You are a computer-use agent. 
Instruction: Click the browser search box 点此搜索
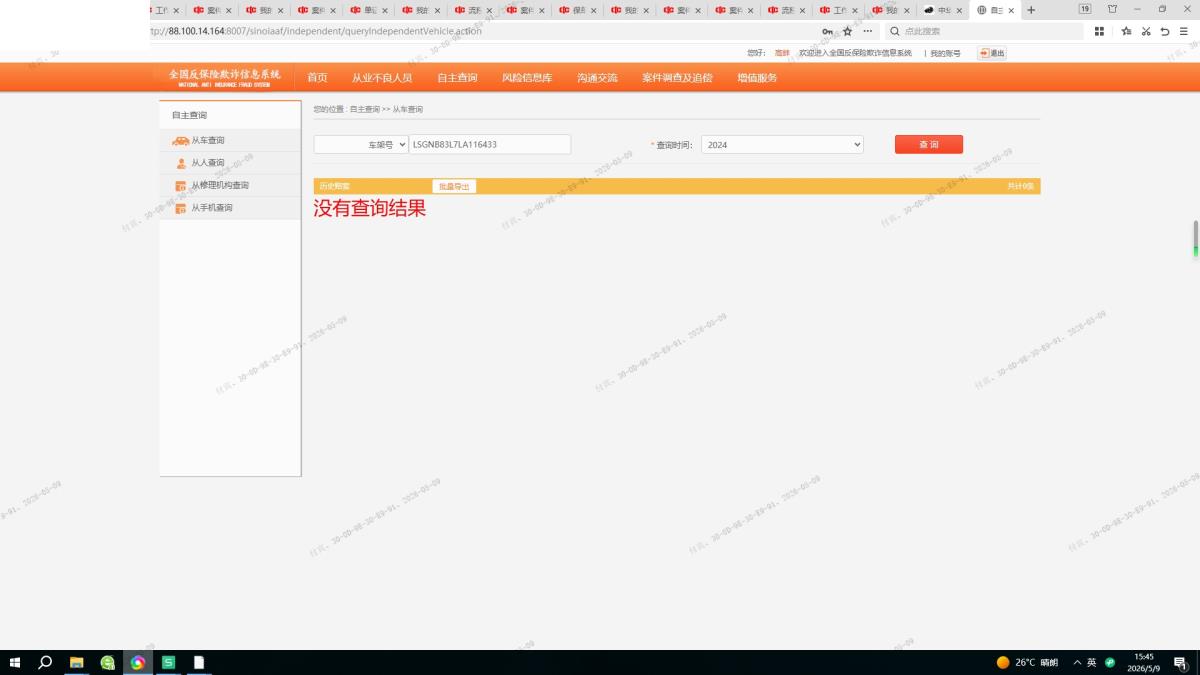pos(985,32)
